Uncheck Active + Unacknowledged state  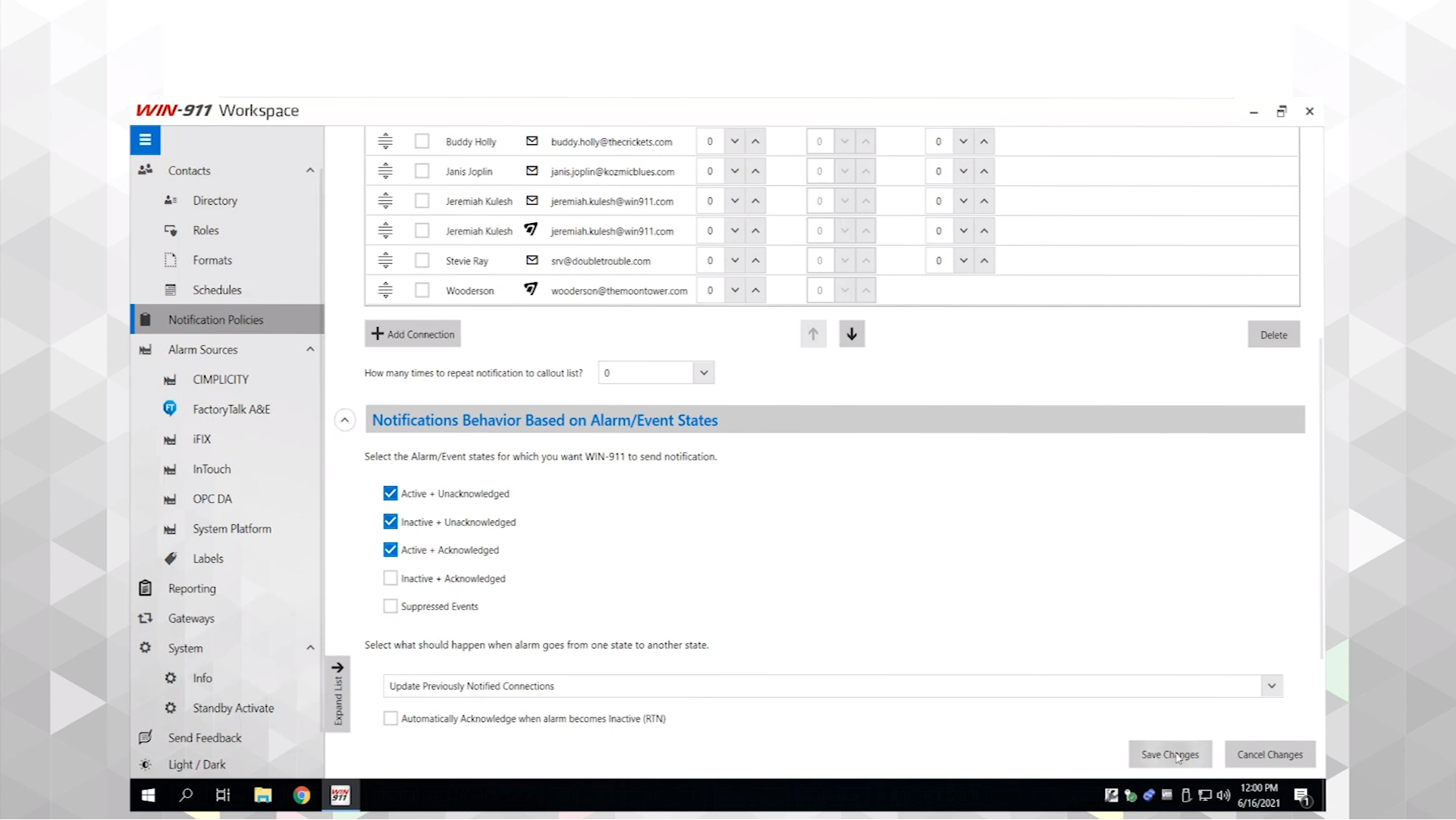pos(391,494)
